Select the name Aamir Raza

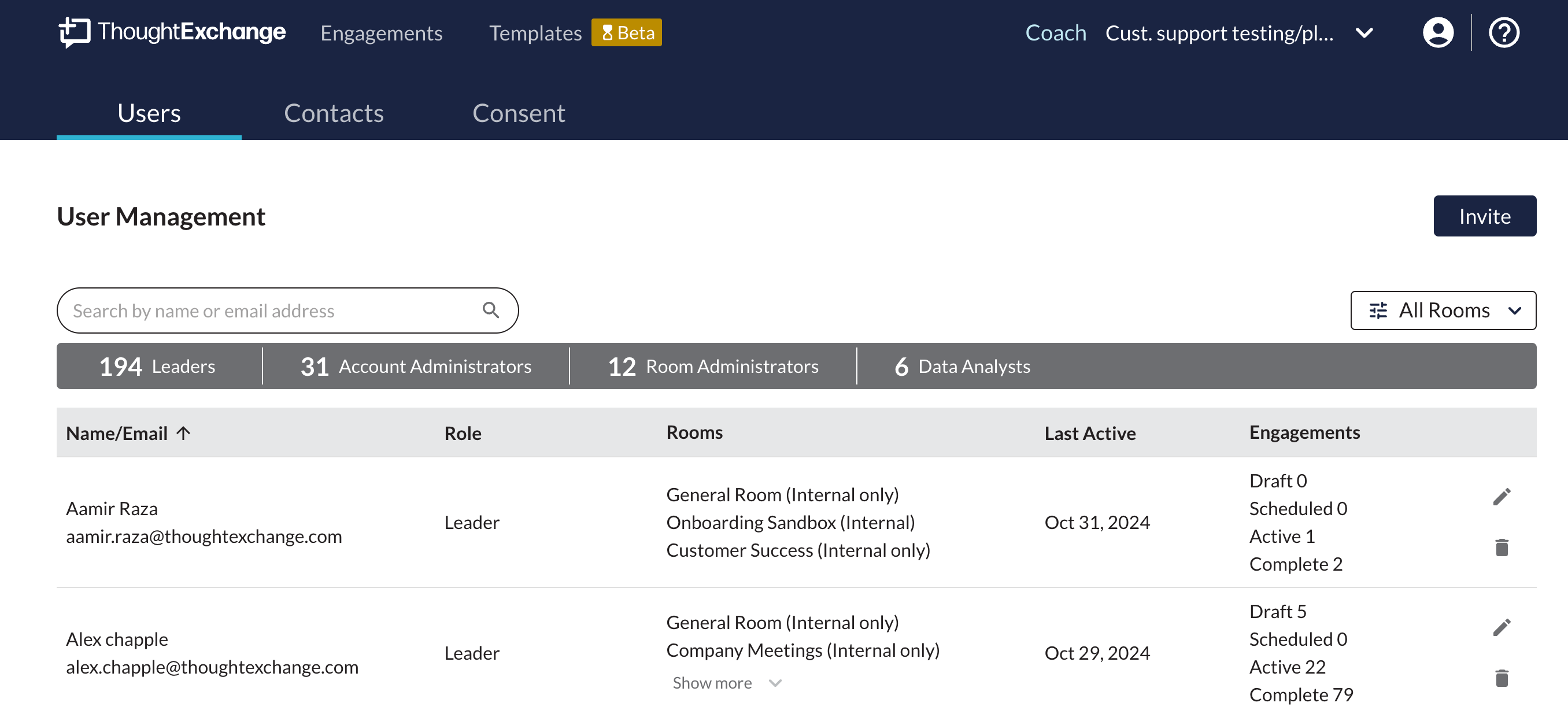(112, 508)
